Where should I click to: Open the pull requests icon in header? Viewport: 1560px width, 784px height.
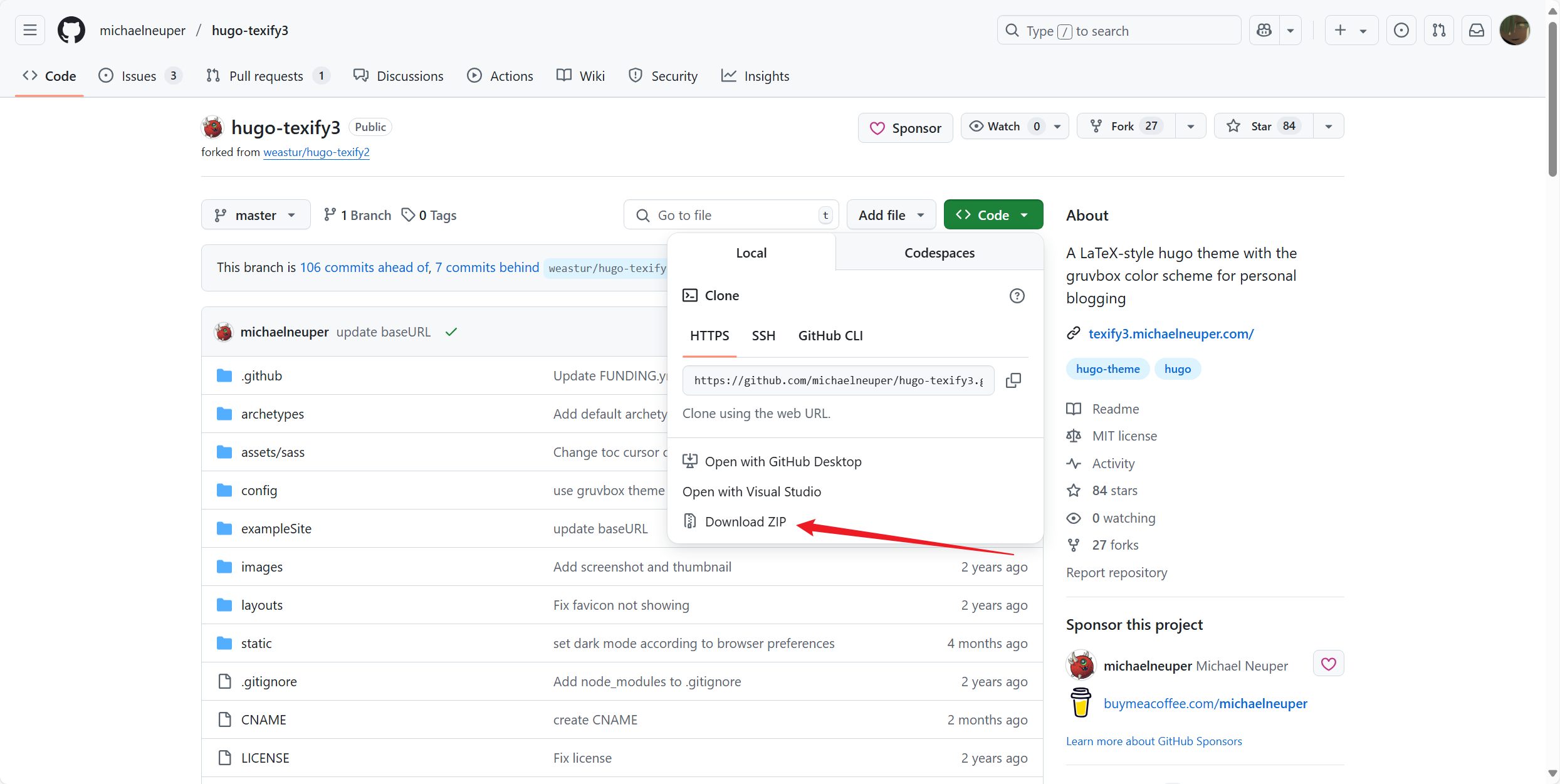(x=1439, y=30)
